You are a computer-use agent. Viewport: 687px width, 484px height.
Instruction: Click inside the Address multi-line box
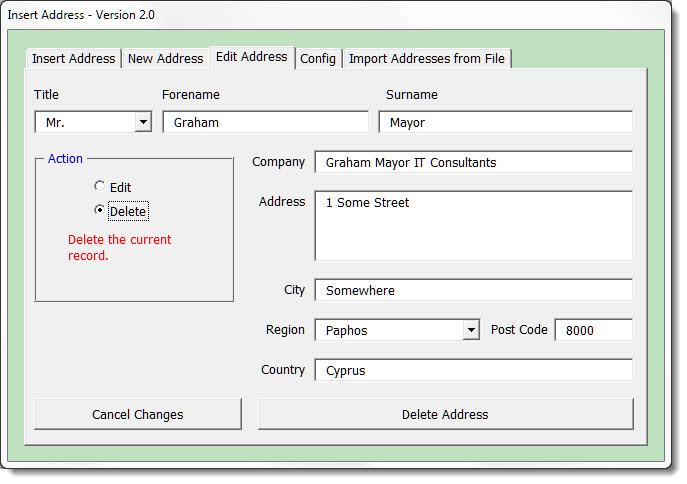pyautogui.click(x=474, y=226)
